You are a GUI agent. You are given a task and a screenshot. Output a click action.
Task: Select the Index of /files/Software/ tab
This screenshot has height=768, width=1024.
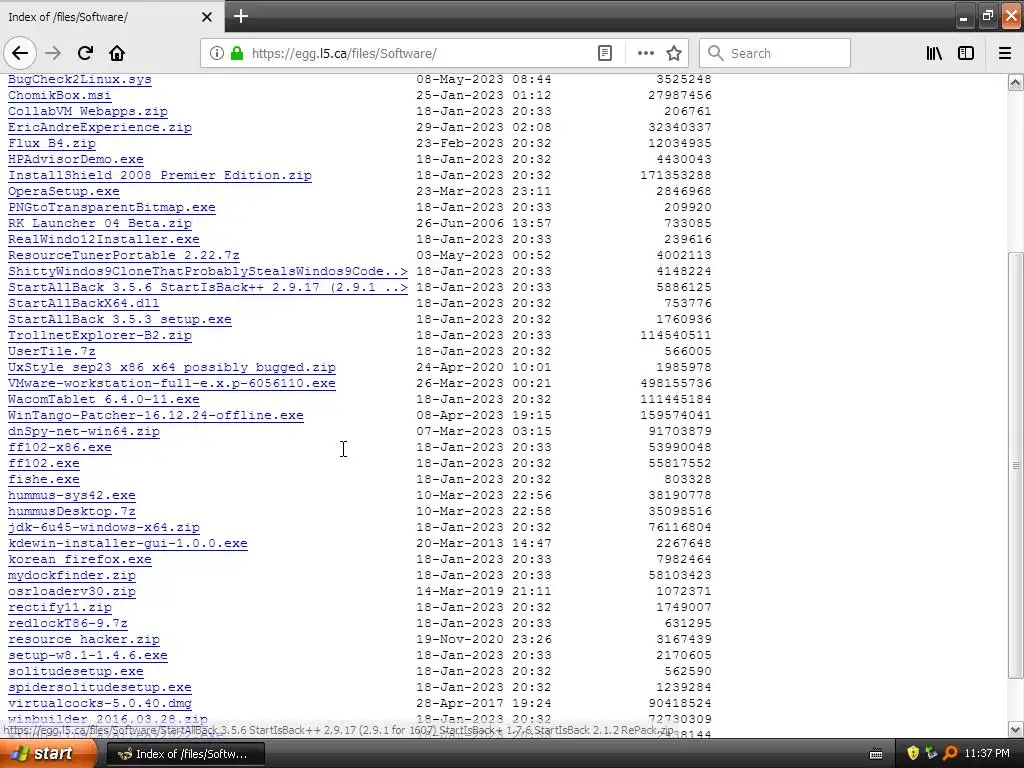pos(112,16)
